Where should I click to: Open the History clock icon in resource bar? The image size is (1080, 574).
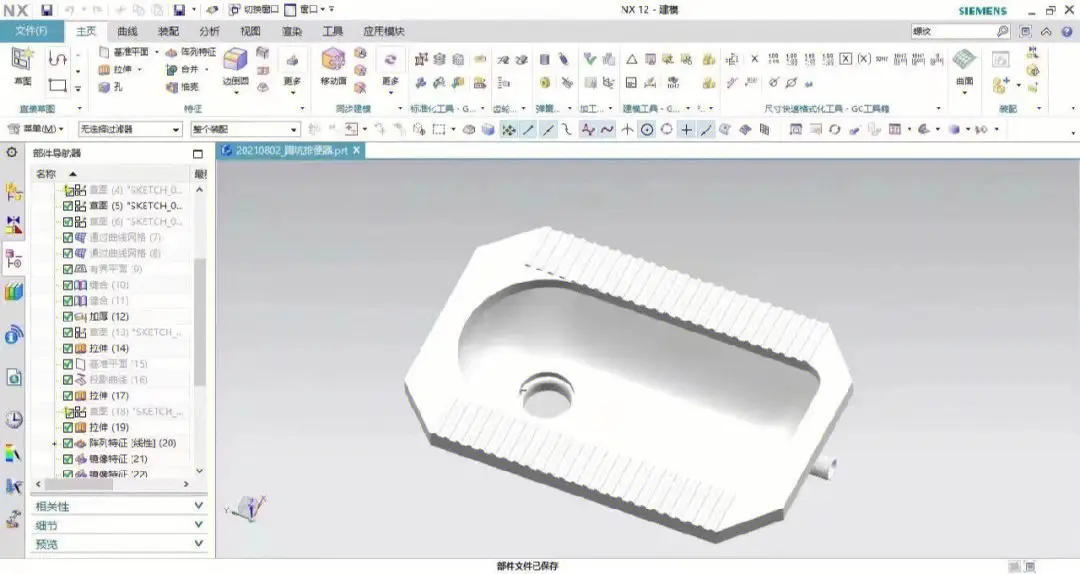point(13,419)
